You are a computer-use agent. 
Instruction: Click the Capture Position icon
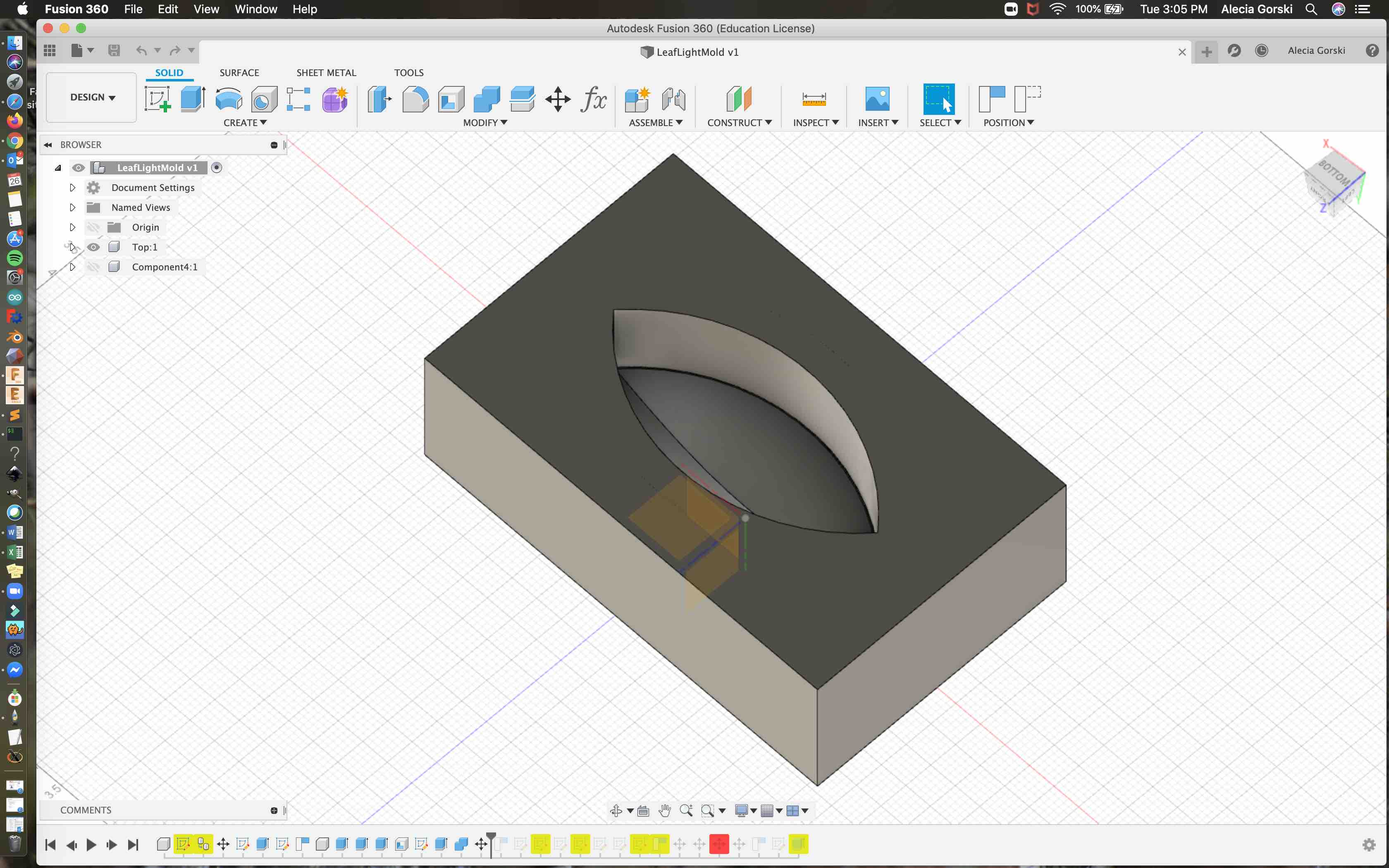pyautogui.click(x=993, y=99)
